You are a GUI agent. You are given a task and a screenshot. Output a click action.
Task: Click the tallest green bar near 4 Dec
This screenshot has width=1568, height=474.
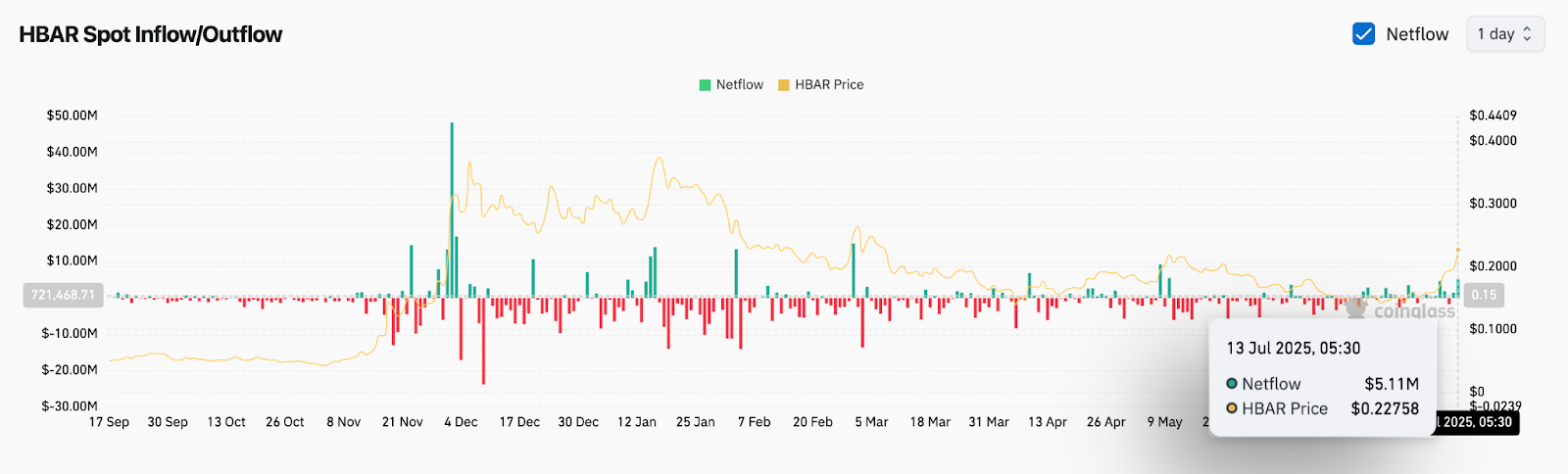coord(452,210)
